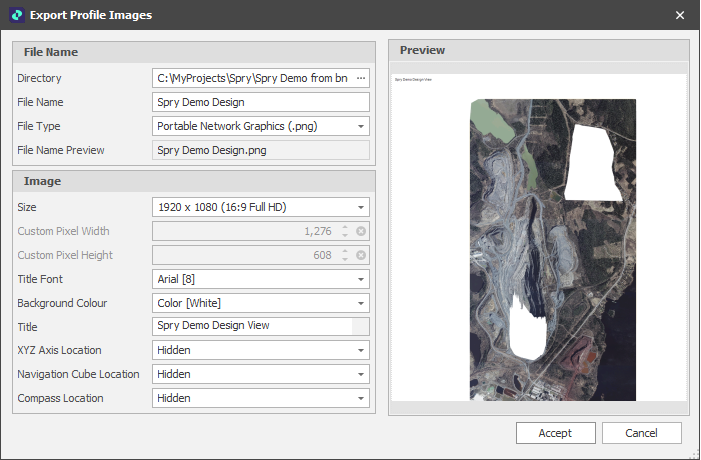Clear the Custom Pixel Height value
The image size is (701, 460).
361,255
